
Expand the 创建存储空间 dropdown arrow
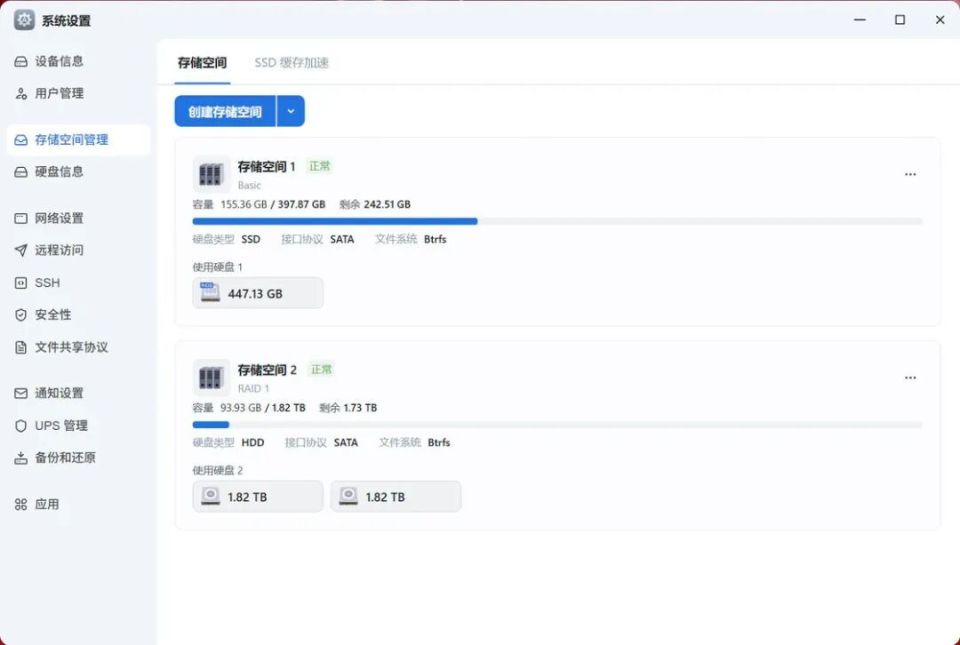point(290,111)
